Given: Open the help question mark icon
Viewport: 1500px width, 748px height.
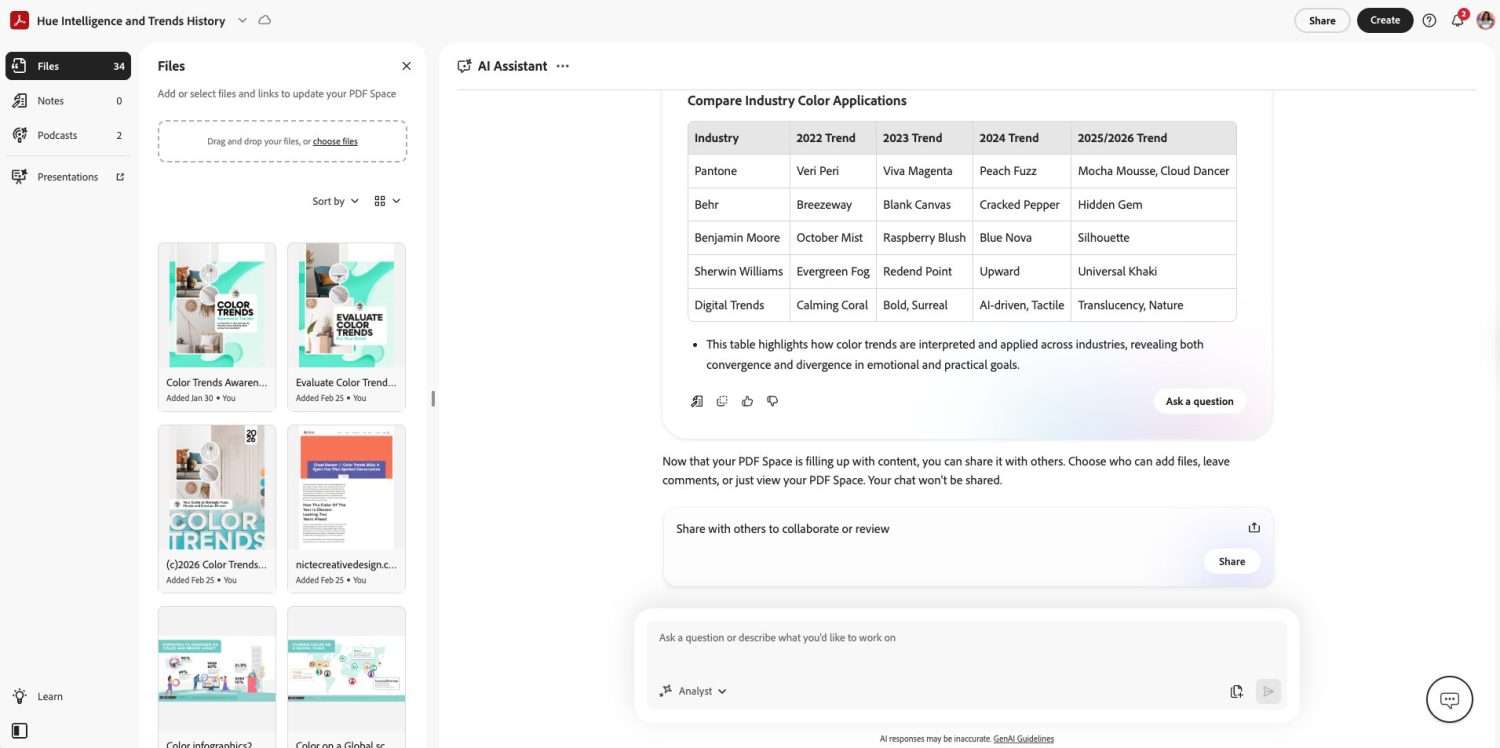Looking at the screenshot, I should 1429,20.
